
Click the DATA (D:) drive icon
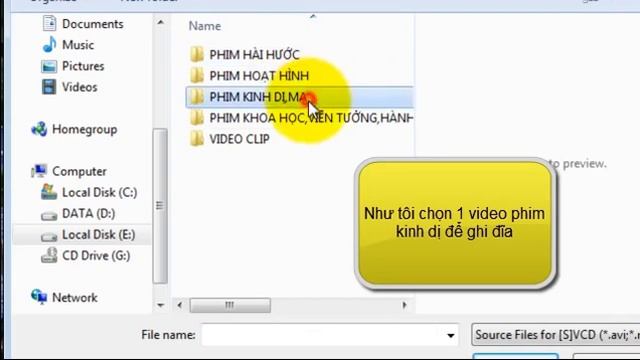tap(49, 215)
